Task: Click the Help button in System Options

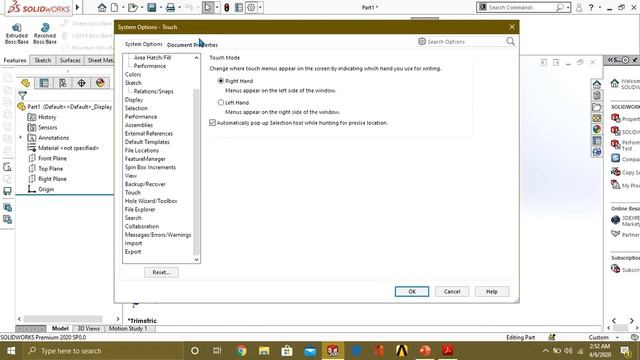Action: coord(492,291)
